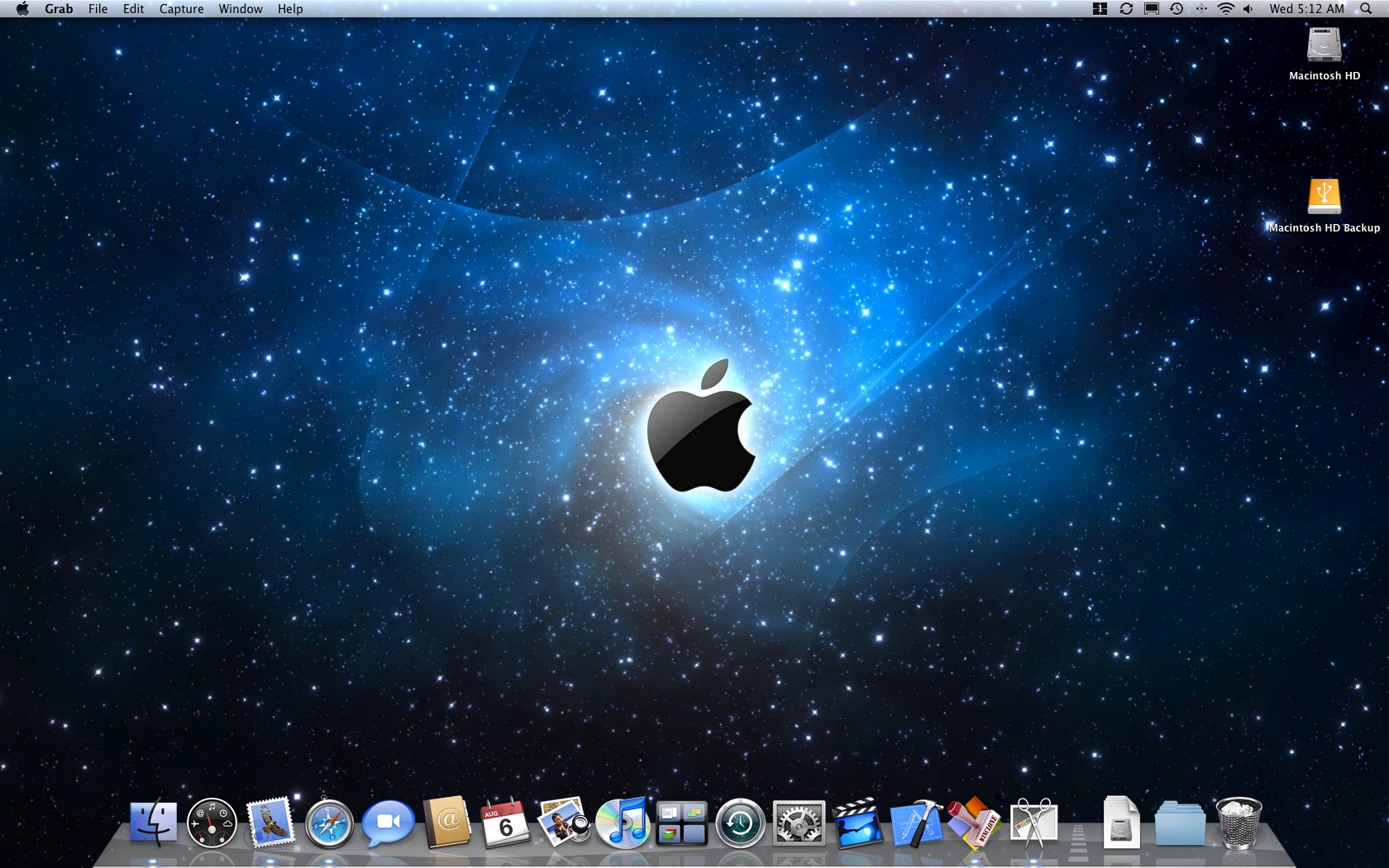Viewport: 1389px width, 868px height.
Task: Open the Dashboard gauge icon
Action: pyautogui.click(x=212, y=823)
